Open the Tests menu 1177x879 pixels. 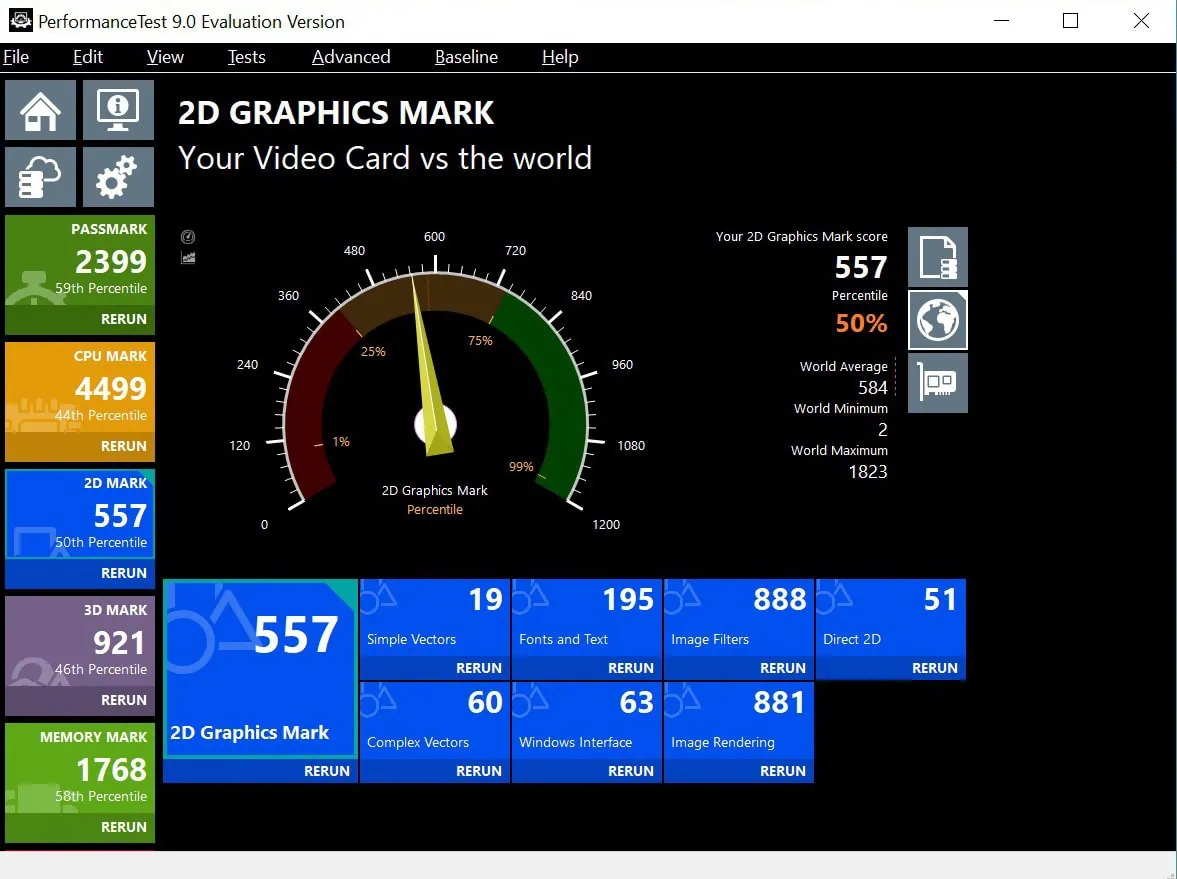coord(246,57)
